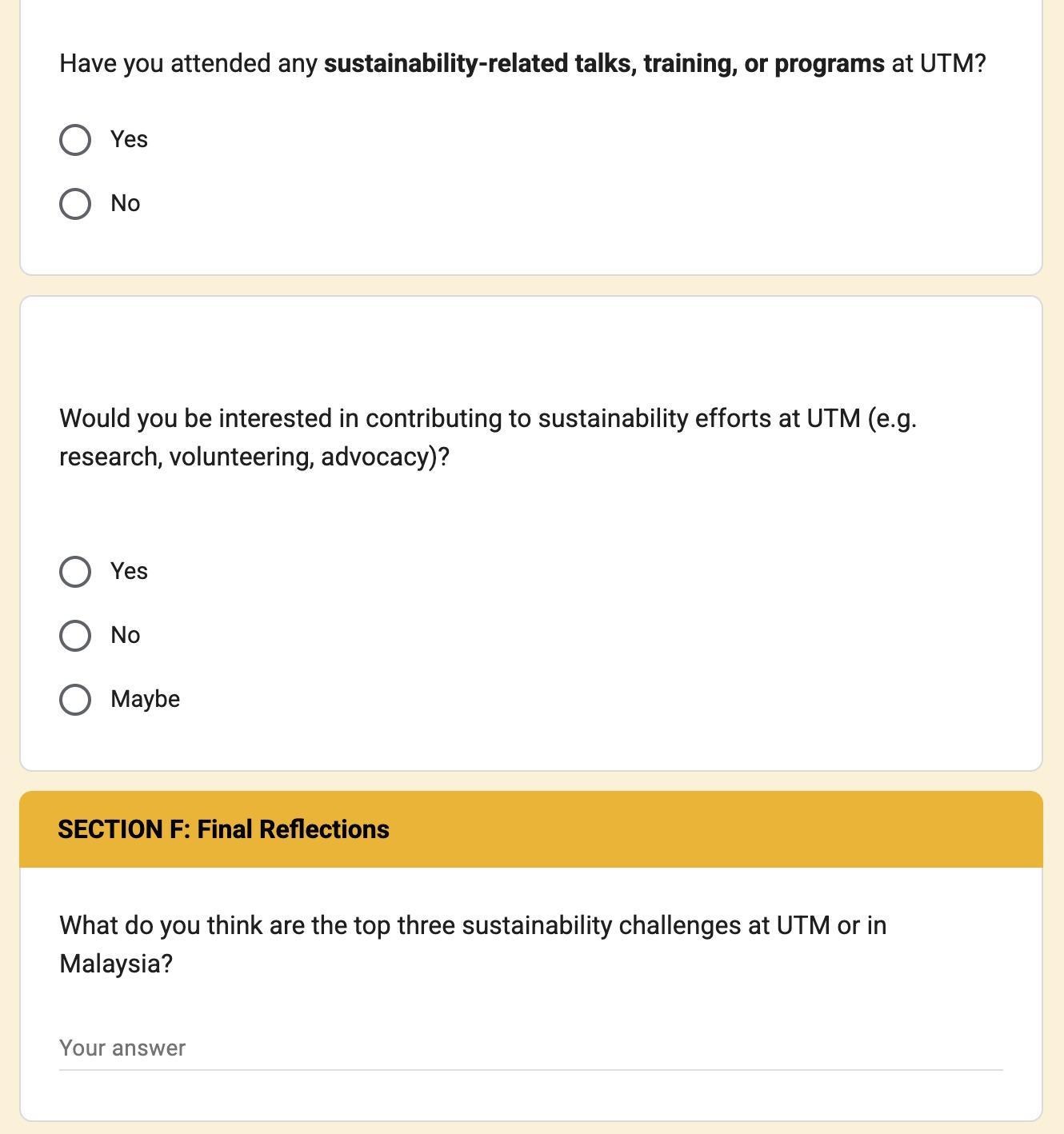Click the 'Would you be interested in contributing' question
The width and height of the screenshot is (1064, 1134).
486,418
